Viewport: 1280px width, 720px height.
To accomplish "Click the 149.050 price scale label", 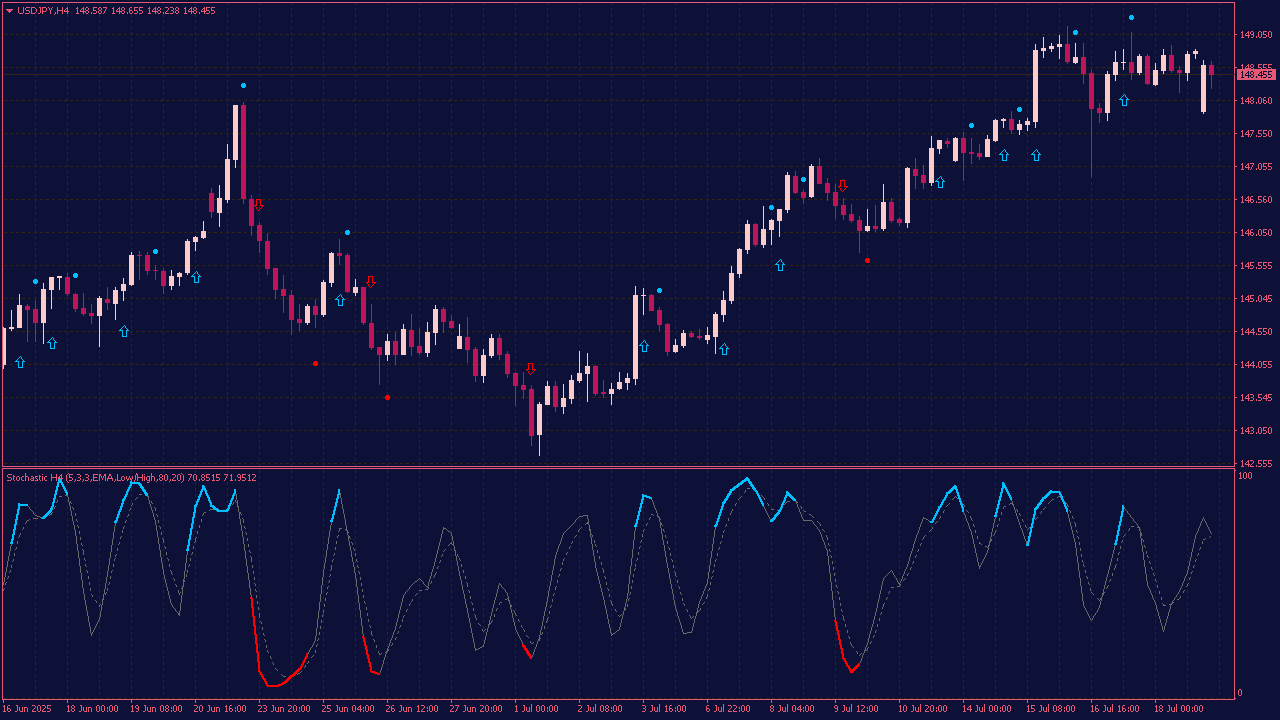I will [x=1256, y=35].
